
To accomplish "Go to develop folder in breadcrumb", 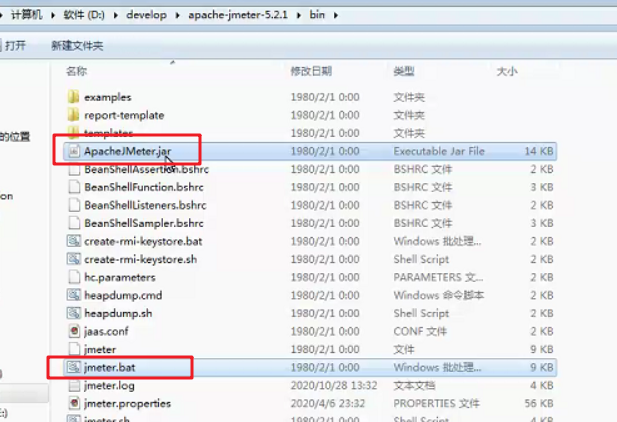I will [x=146, y=15].
